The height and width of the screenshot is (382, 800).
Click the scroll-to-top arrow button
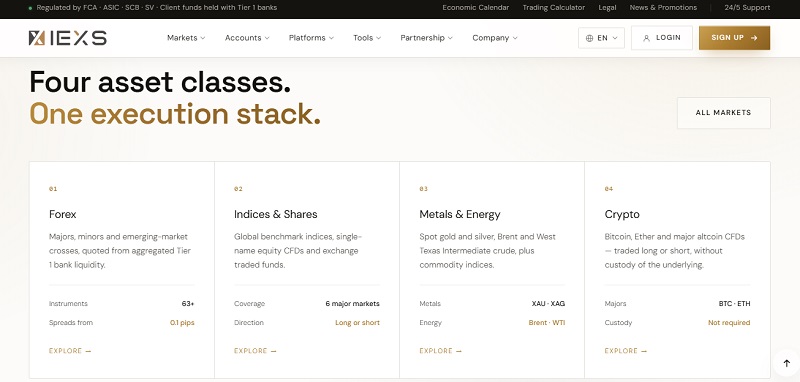tap(786, 364)
